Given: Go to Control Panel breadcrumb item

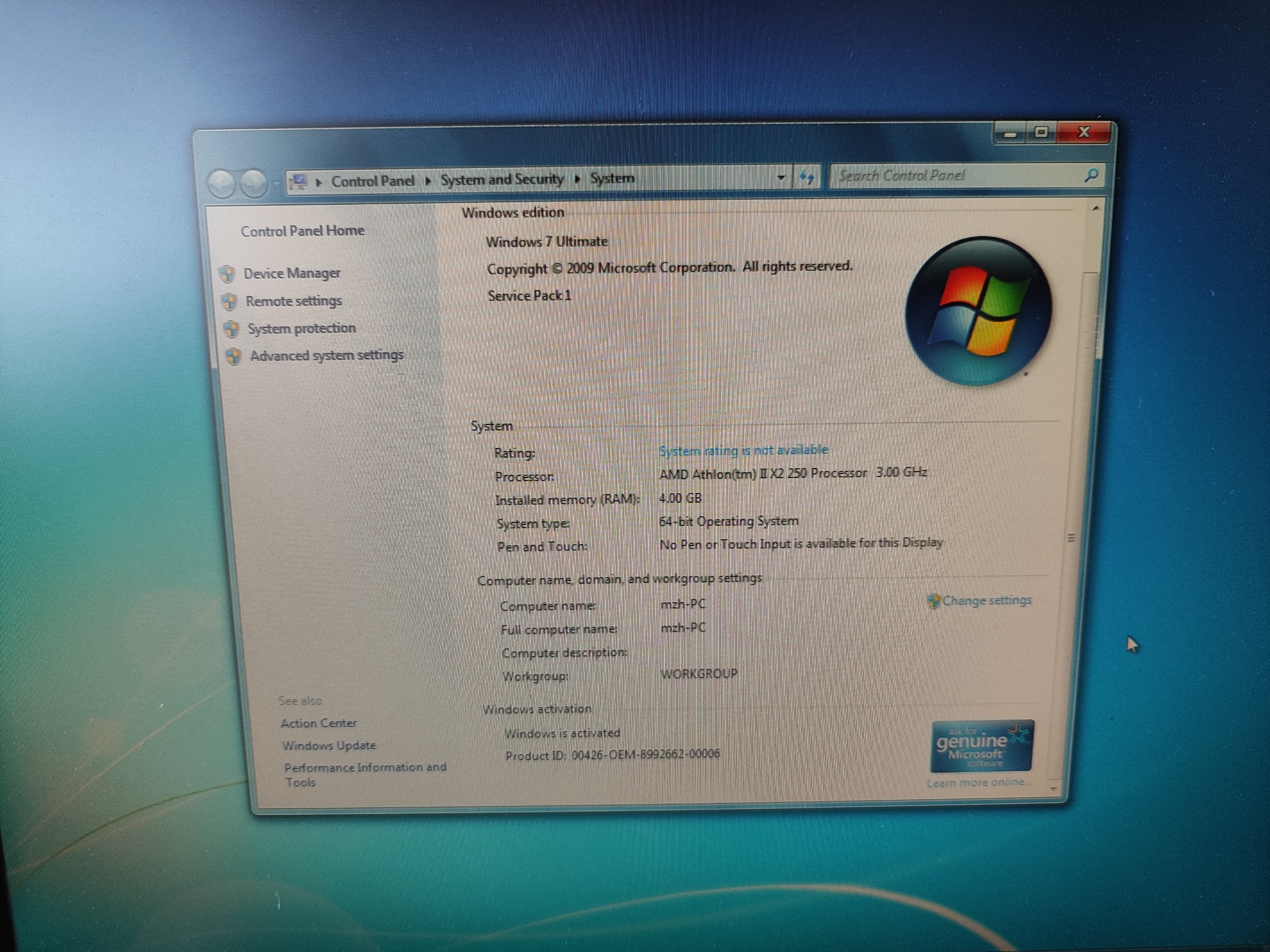Looking at the screenshot, I should tap(373, 181).
